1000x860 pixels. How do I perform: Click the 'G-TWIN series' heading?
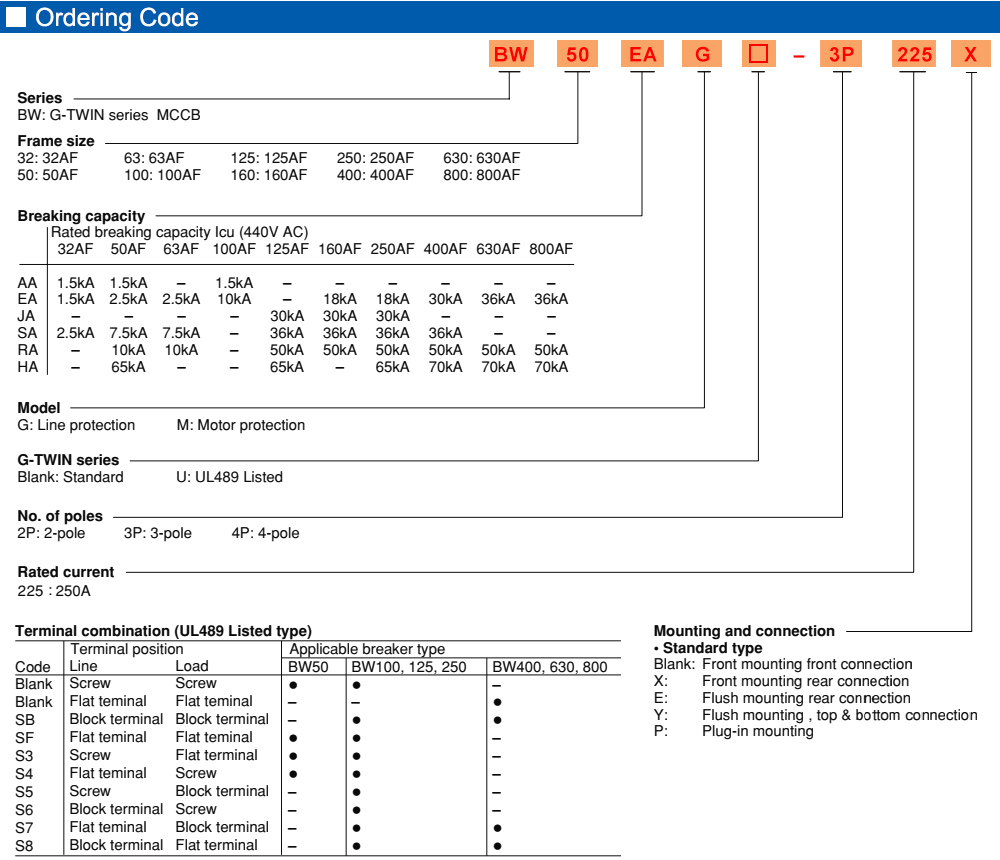(x=68, y=460)
